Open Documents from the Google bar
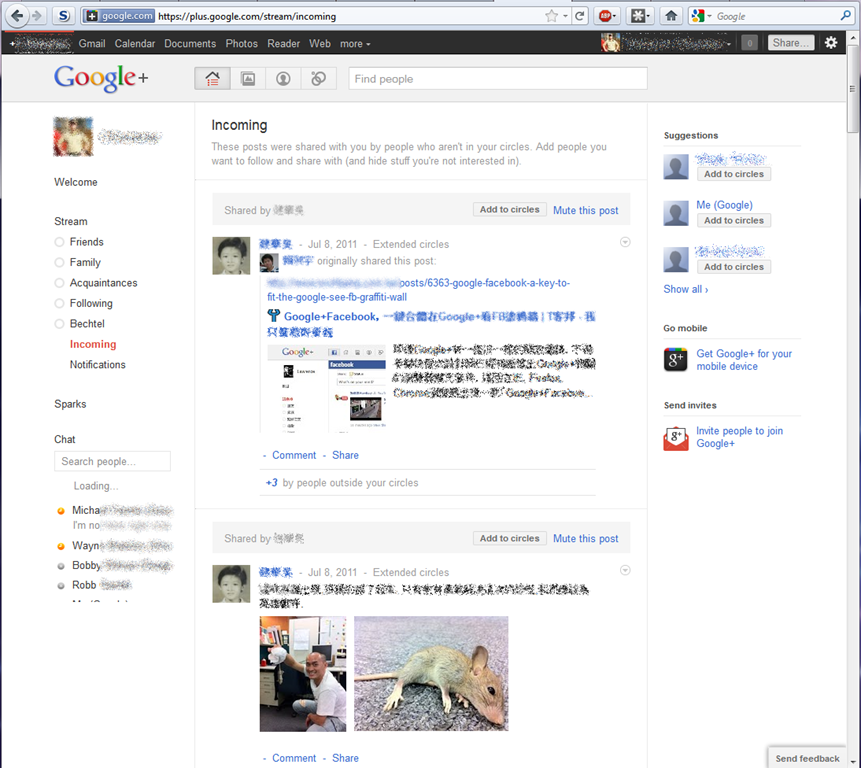Viewport: 861px width, 768px height. [190, 43]
